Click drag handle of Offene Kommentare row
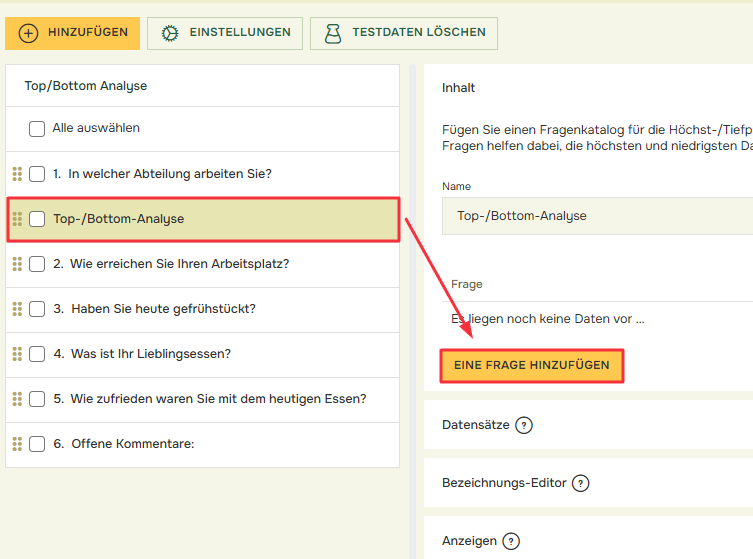Viewport: 753px width, 559px height. [x=17, y=444]
